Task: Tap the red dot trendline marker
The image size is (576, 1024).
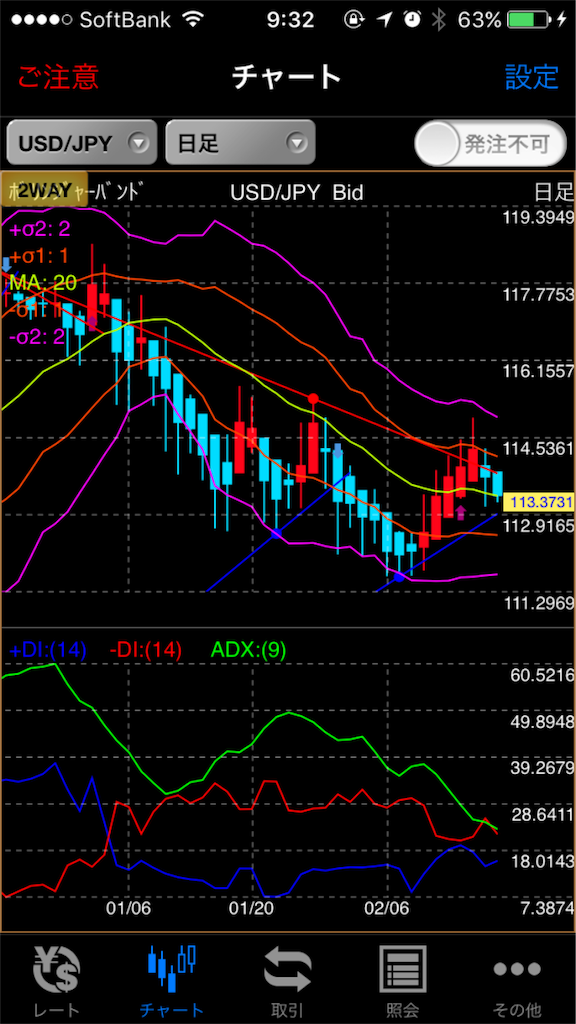Action: pyautogui.click(x=313, y=398)
